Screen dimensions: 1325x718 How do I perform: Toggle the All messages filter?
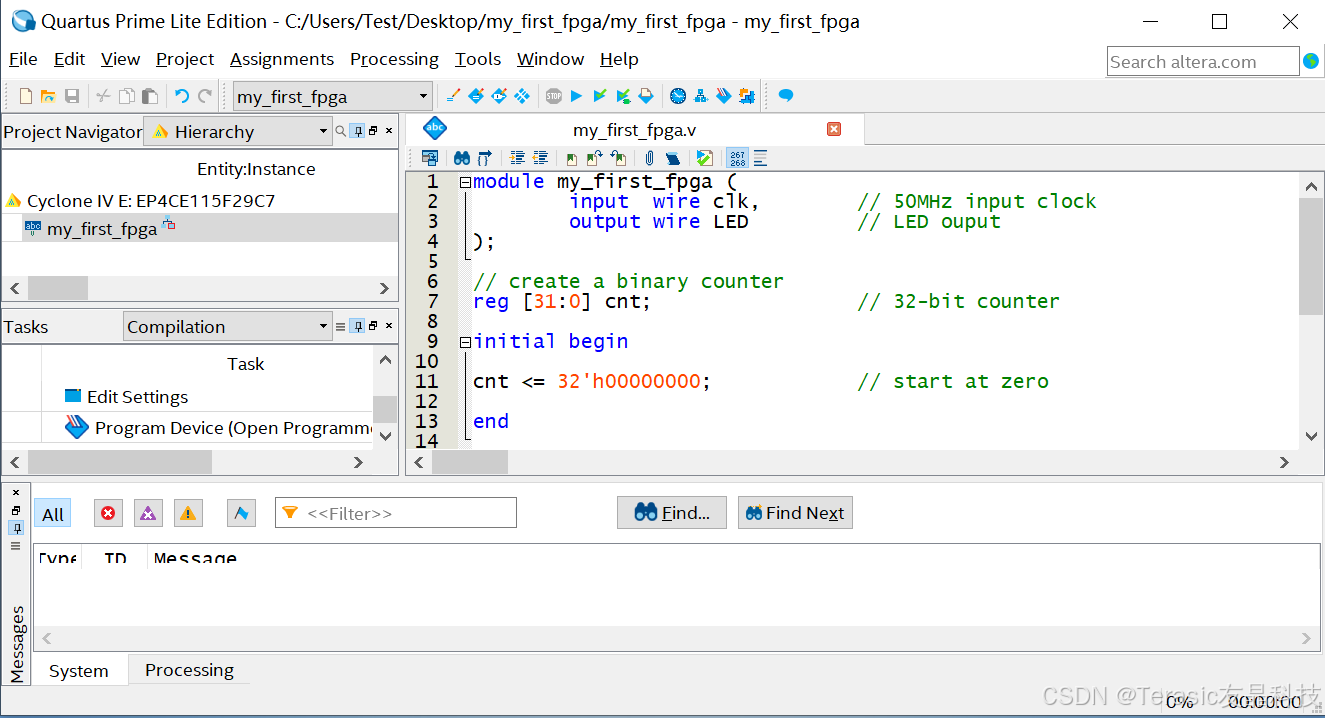(53, 514)
